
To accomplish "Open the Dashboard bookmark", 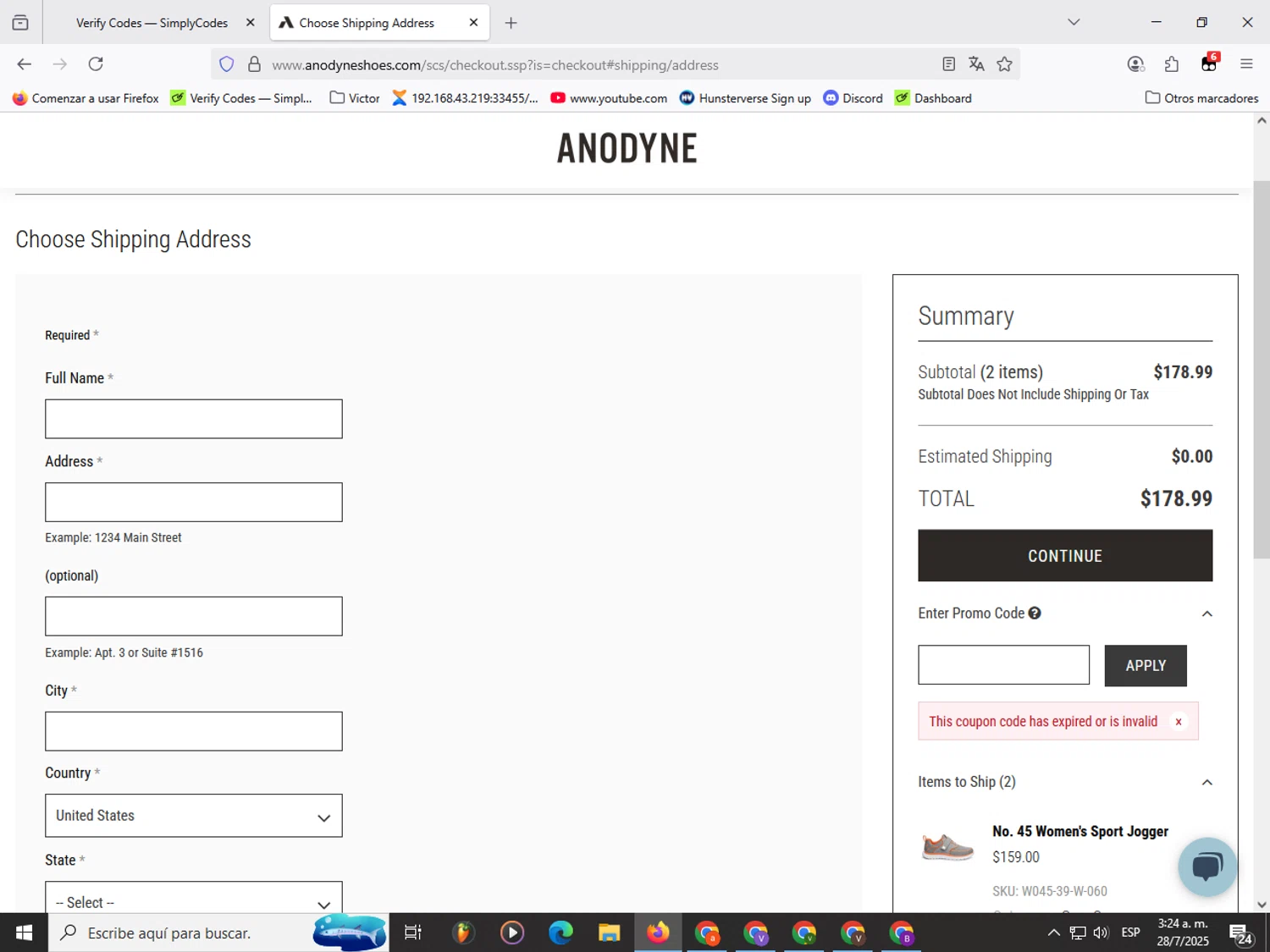I will click(933, 98).
